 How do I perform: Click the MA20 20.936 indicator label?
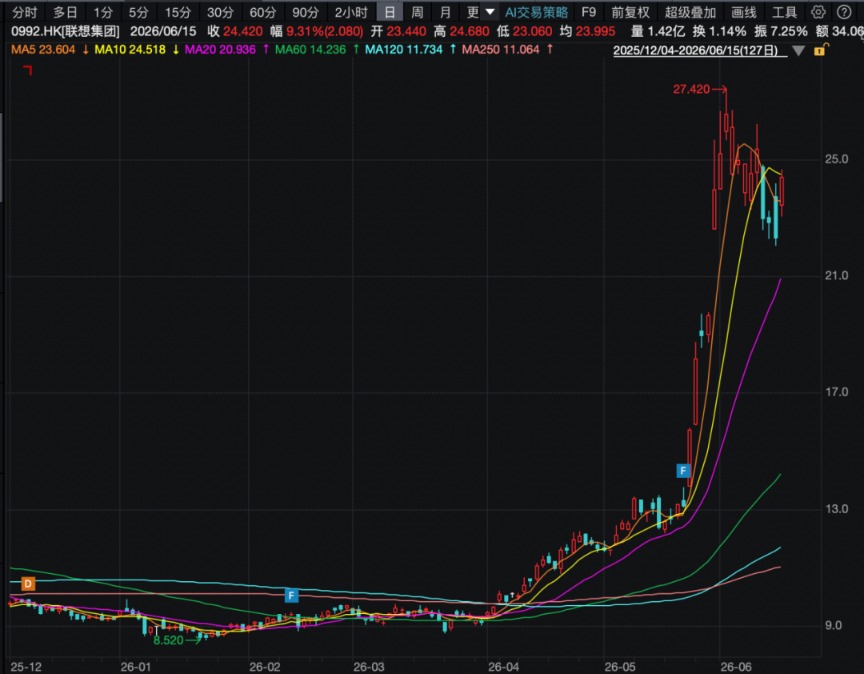pyautogui.click(x=220, y=50)
